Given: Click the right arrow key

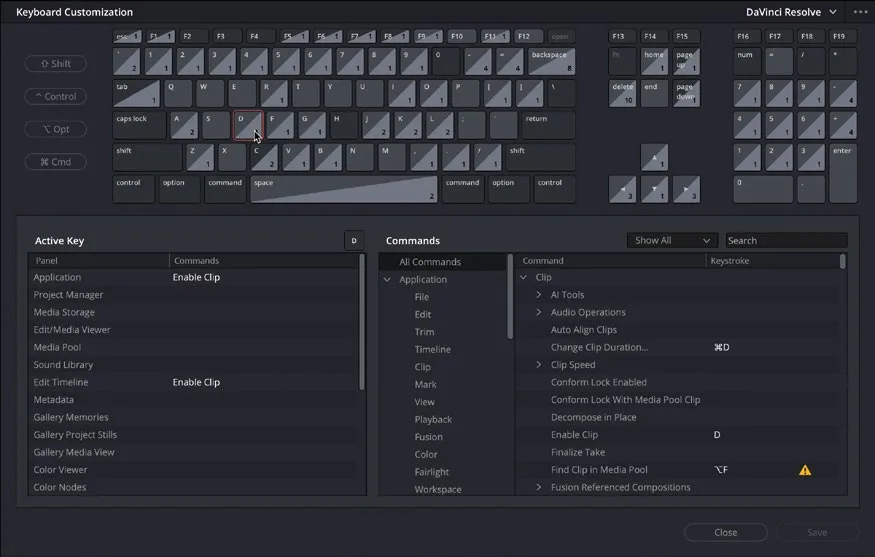Looking at the screenshot, I should (686, 189).
